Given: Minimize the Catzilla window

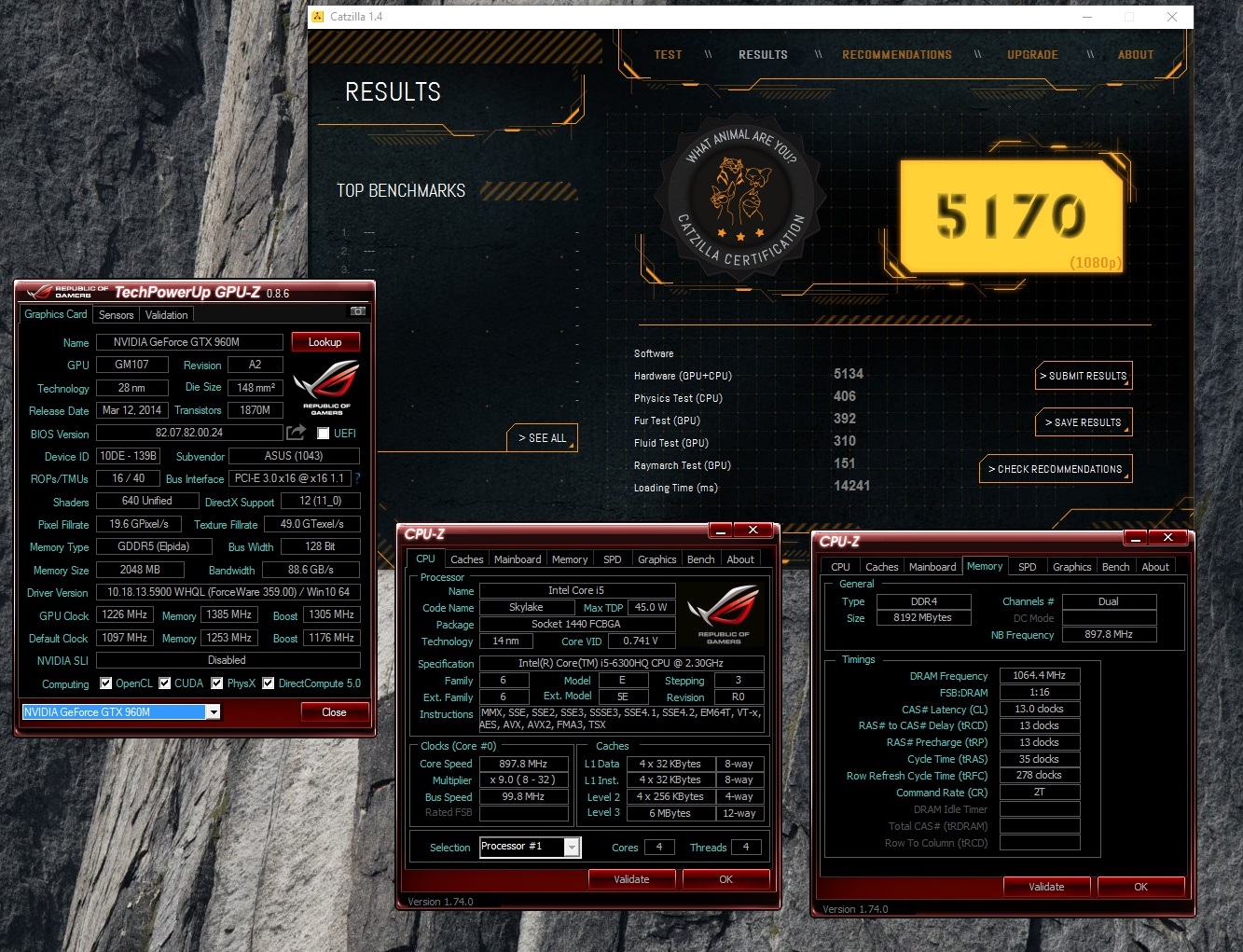Looking at the screenshot, I should 1087,17.
